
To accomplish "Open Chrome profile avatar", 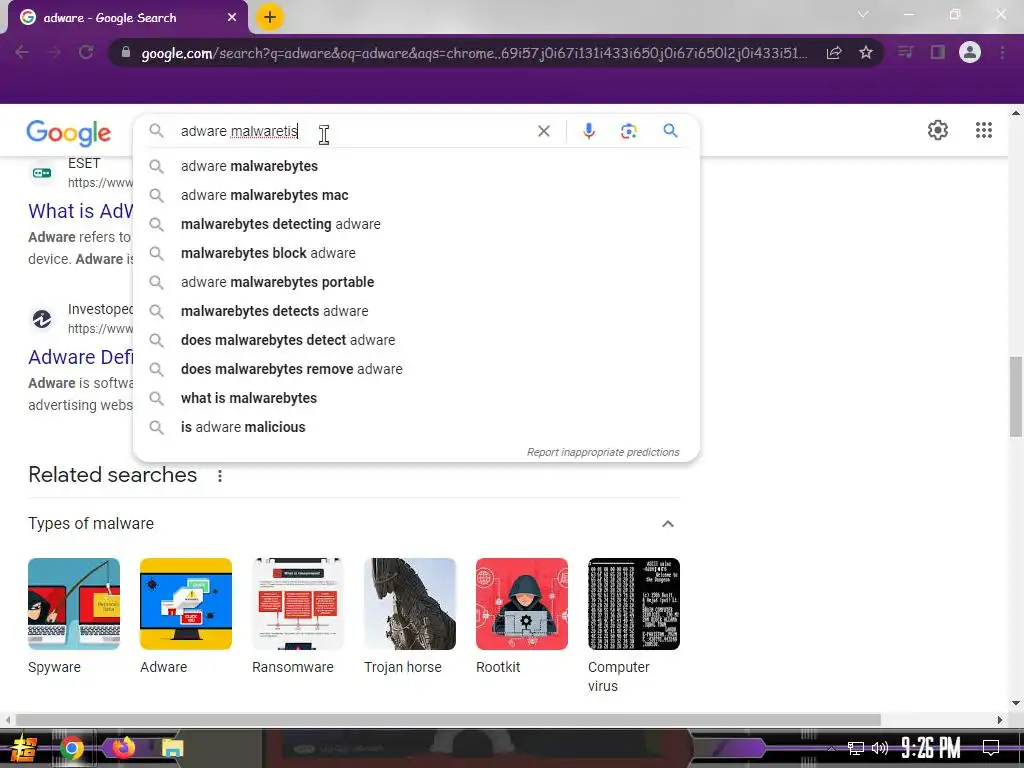I will pyautogui.click(x=970, y=52).
